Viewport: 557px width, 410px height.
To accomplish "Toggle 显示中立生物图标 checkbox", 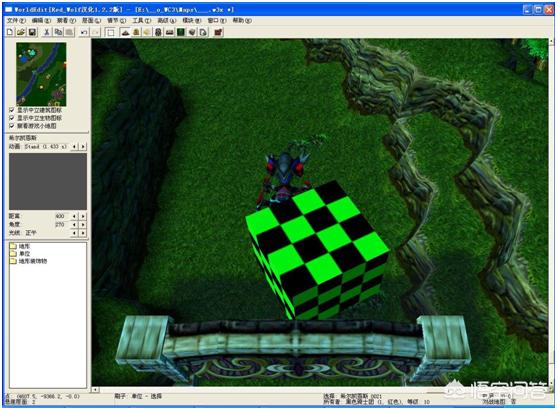I will pos(12,118).
